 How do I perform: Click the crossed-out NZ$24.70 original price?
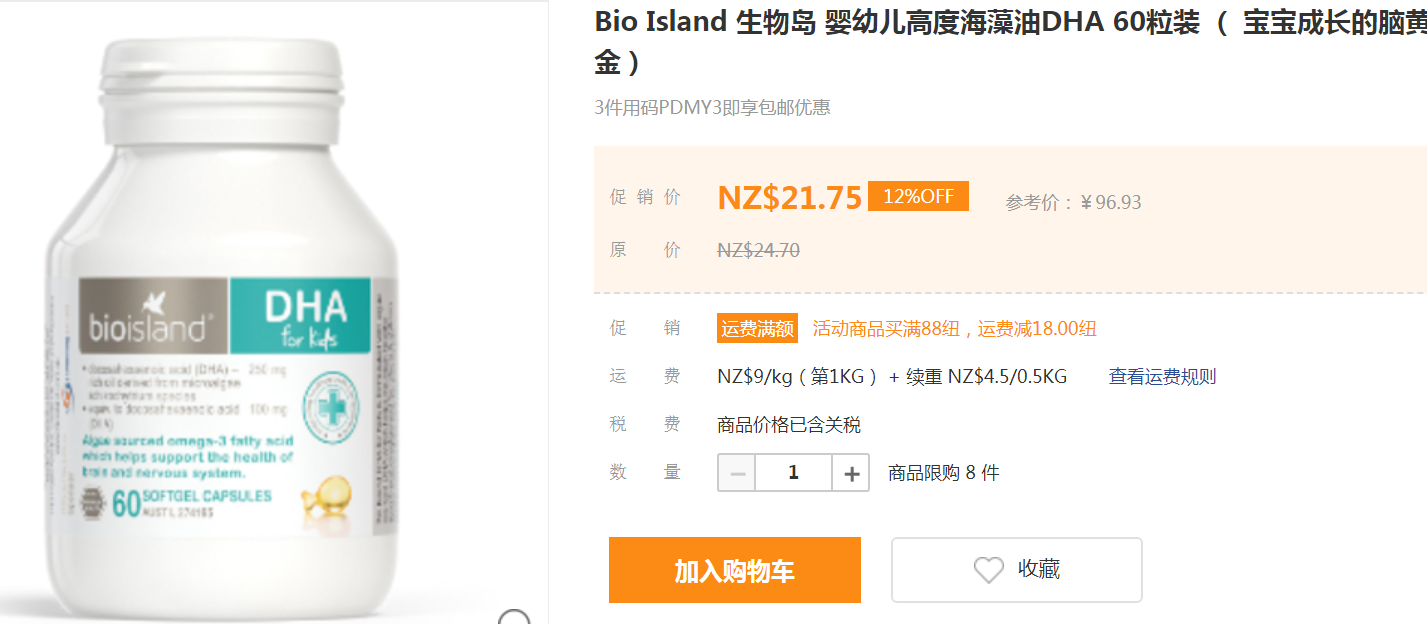click(x=758, y=250)
